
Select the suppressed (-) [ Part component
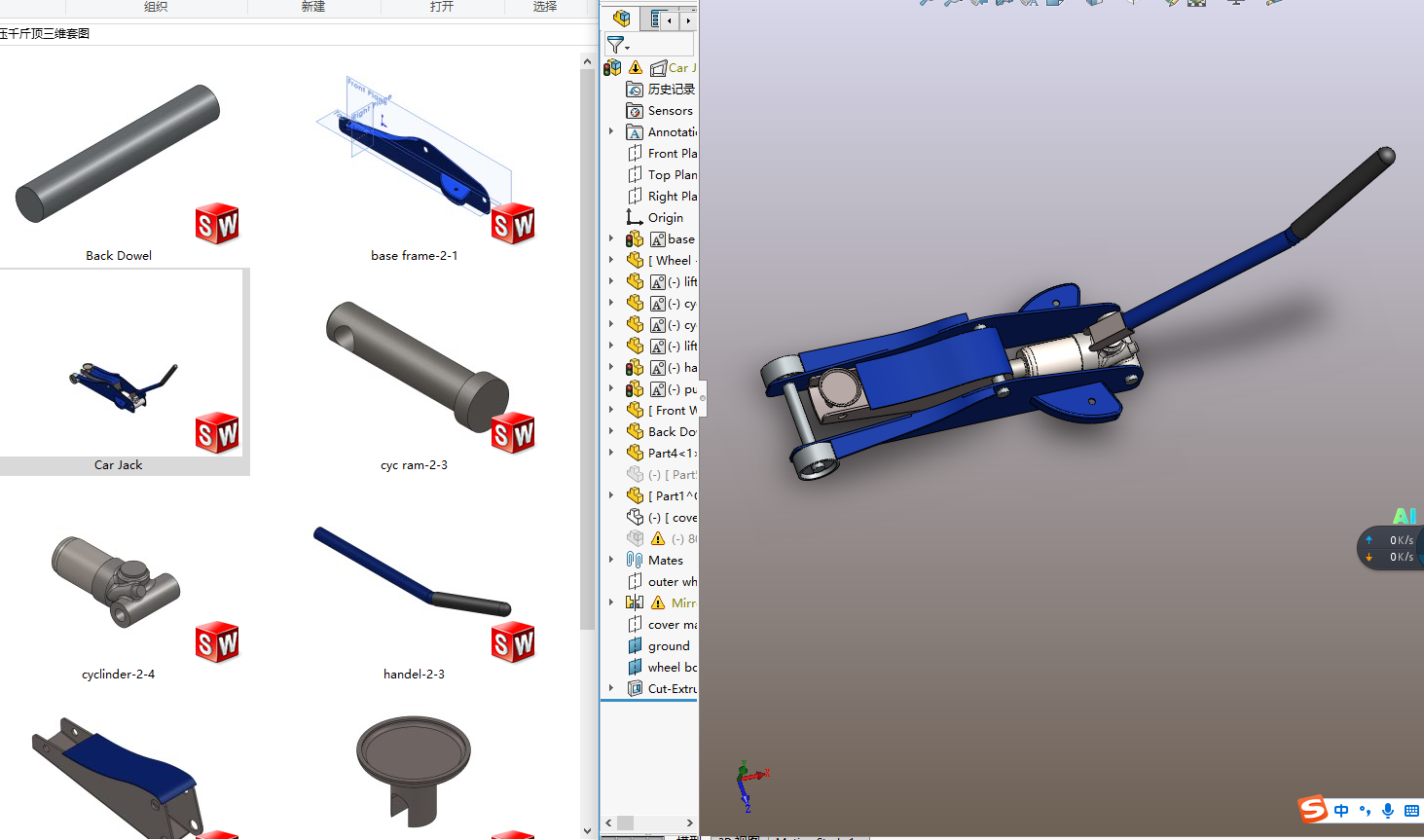click(x=662, y=475)
